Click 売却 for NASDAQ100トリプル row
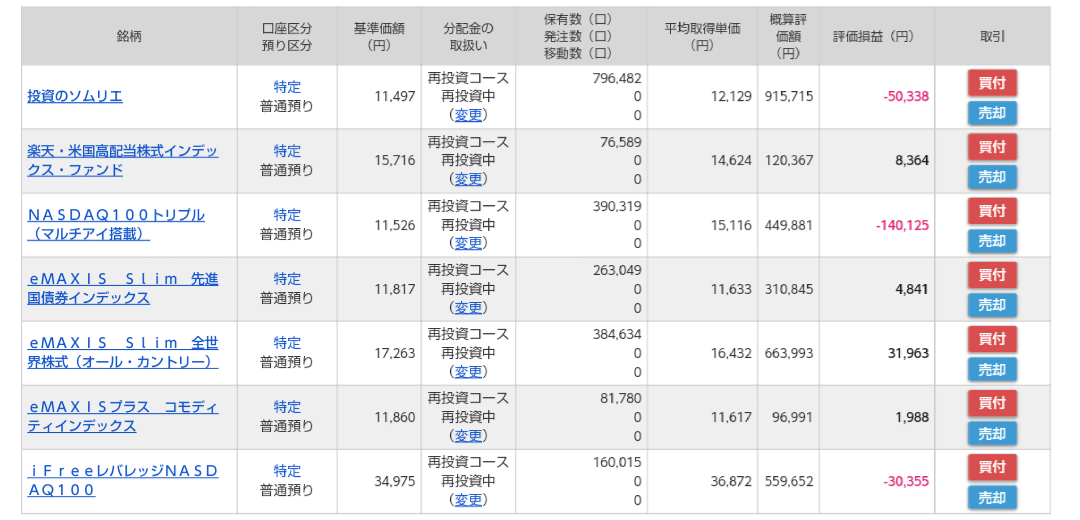Screen dimensions: 1080x520 pyautogui.click(x=992, y=242)
